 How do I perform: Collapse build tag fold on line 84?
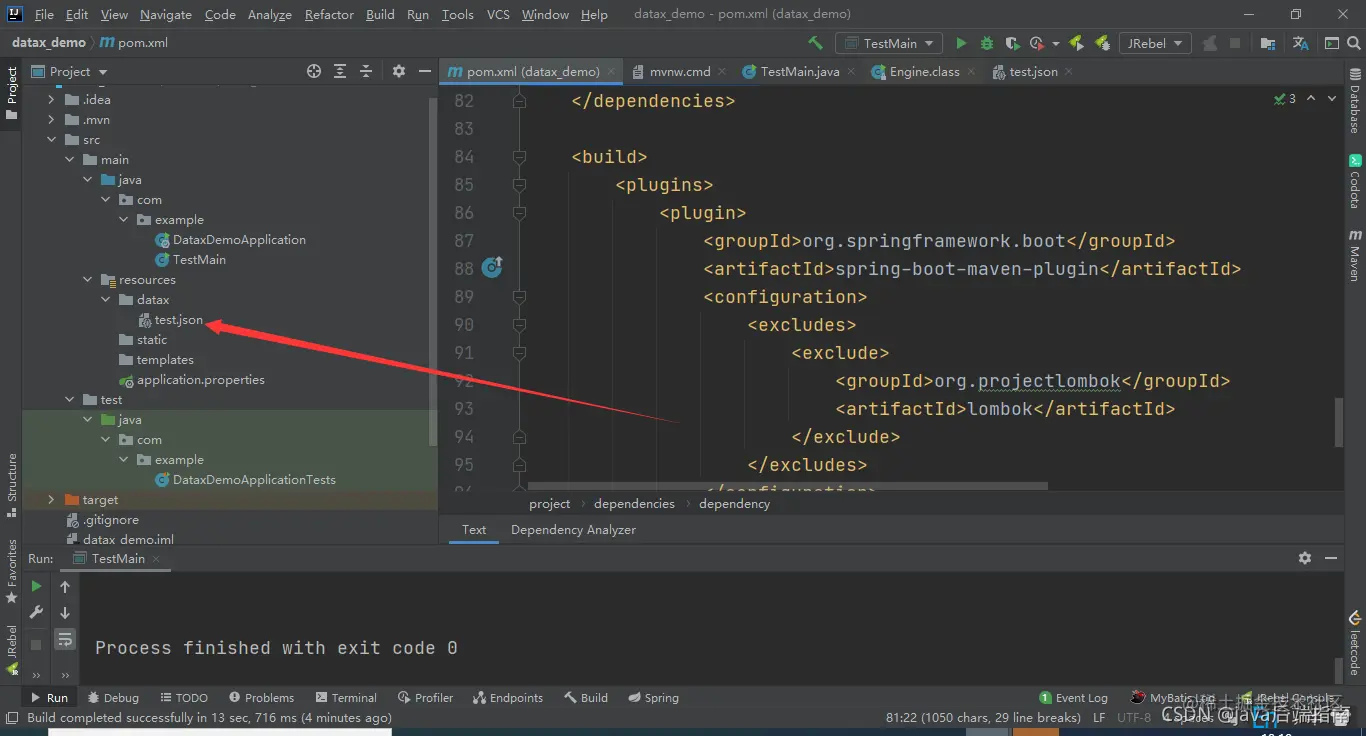pos(519,157)
